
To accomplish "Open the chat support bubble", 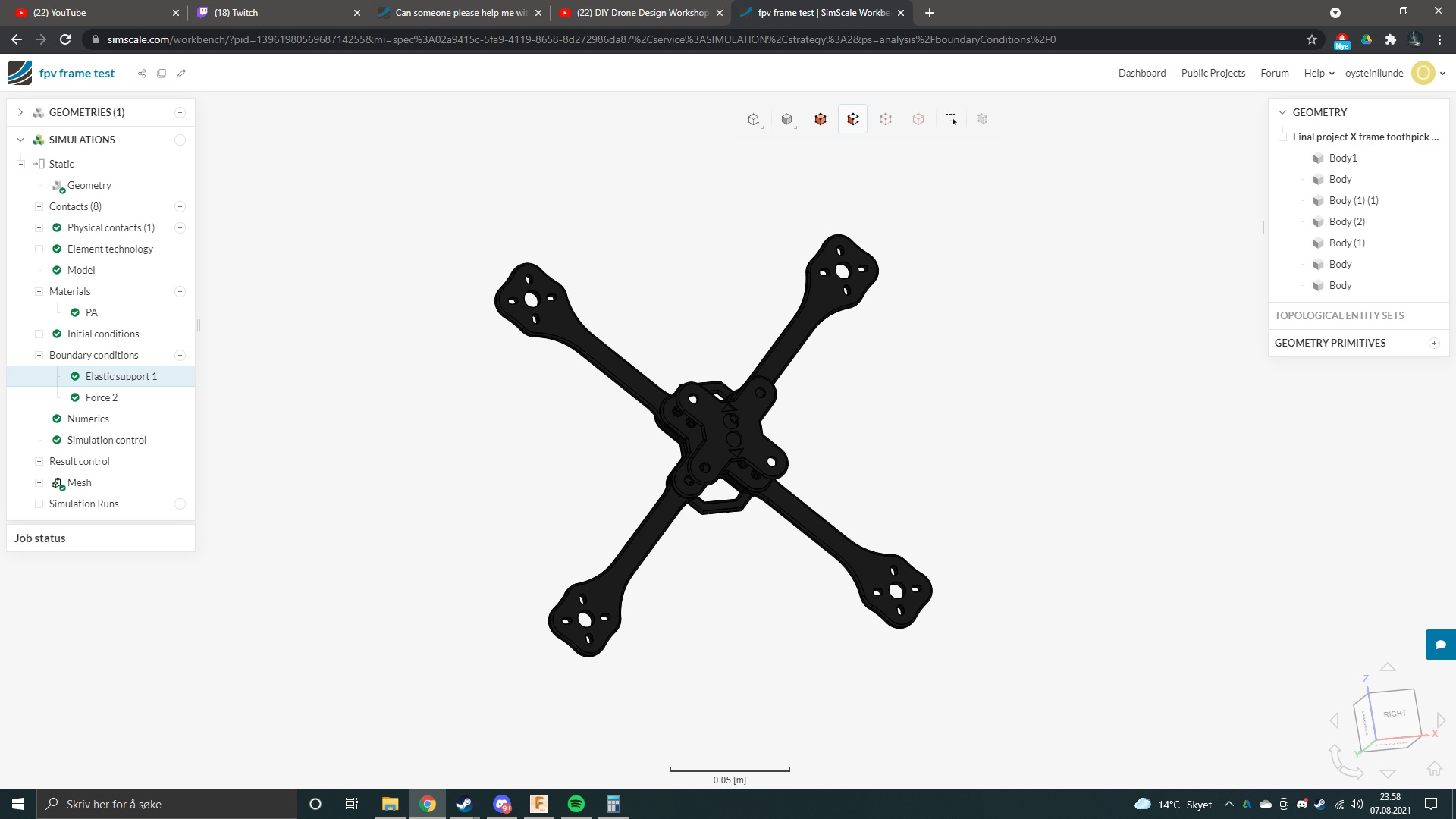I will click(x=1440, y=645).
